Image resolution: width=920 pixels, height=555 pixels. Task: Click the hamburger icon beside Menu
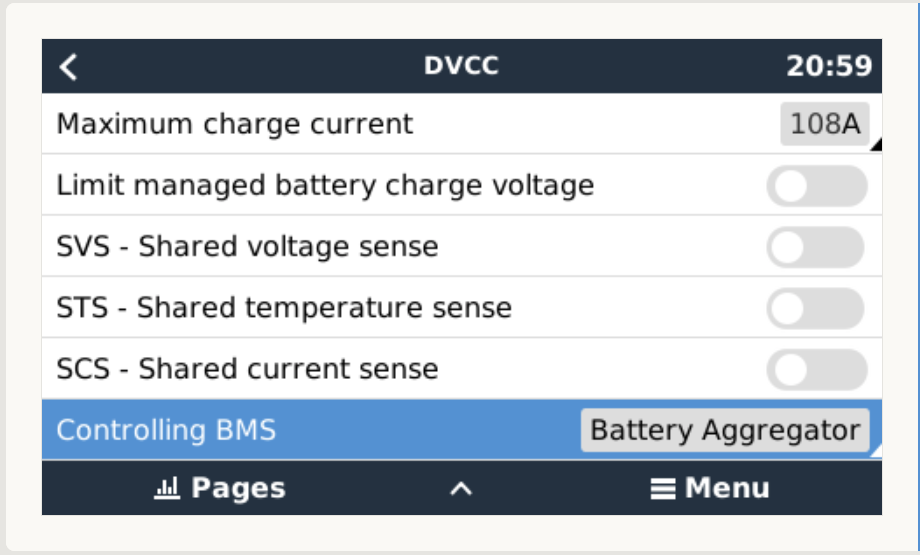(x=663, y=488)
